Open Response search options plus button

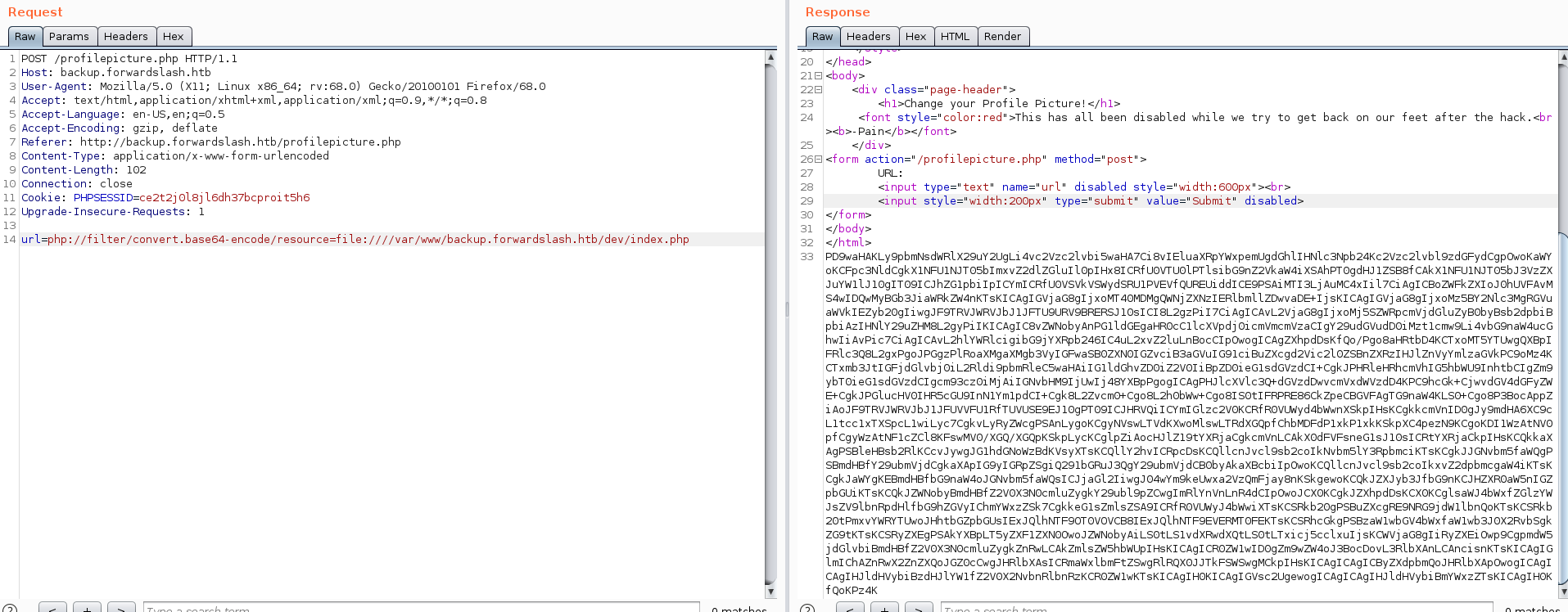884,608
